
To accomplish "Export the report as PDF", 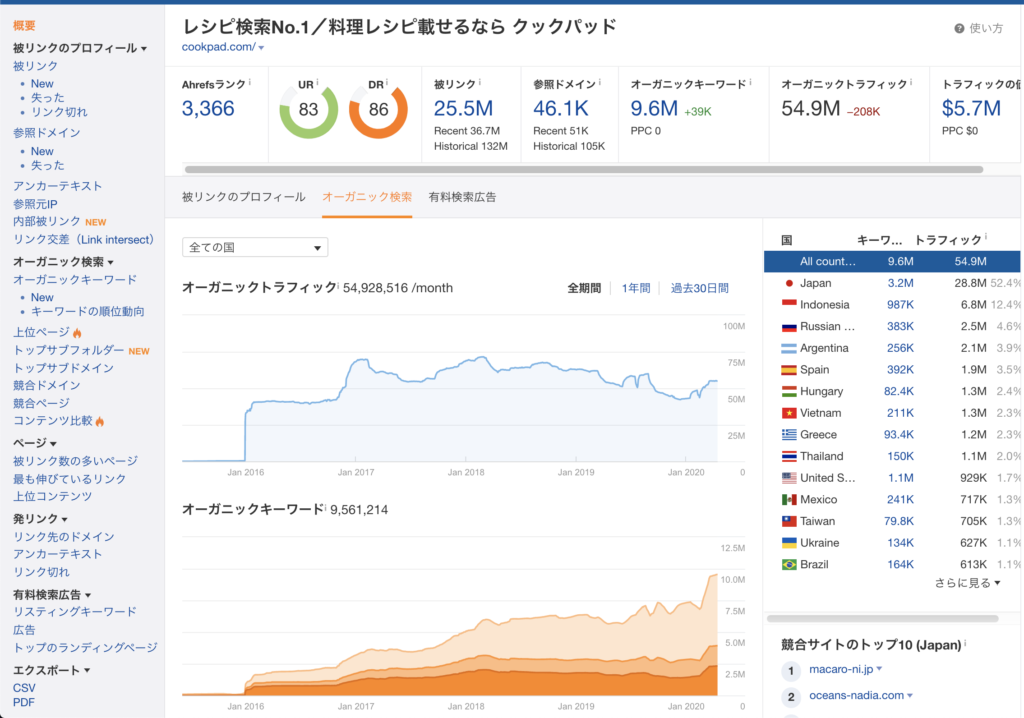I will tap(24, 702).
